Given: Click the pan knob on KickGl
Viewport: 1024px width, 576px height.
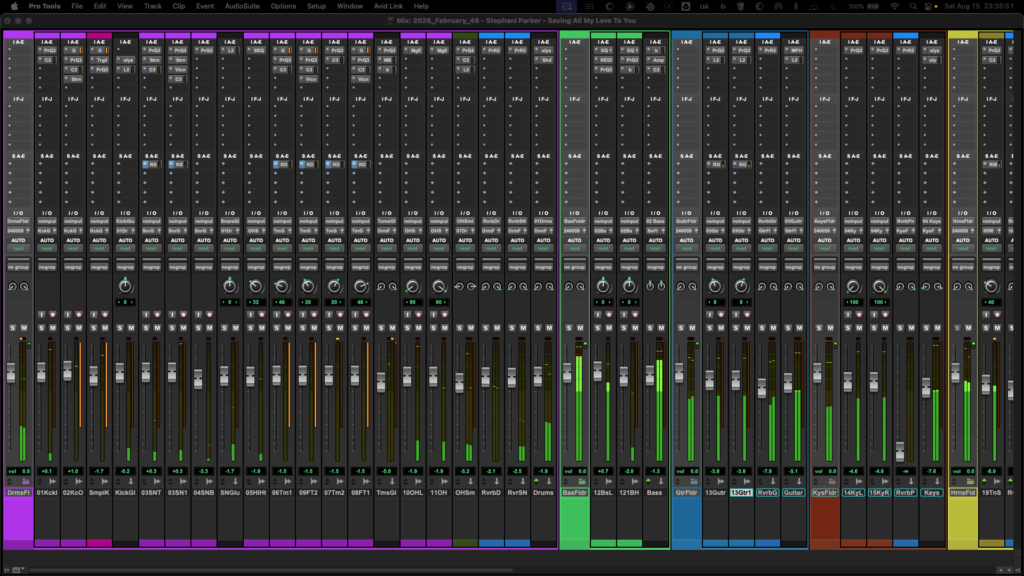Looking at the screenshot, I should click(125, 286).
